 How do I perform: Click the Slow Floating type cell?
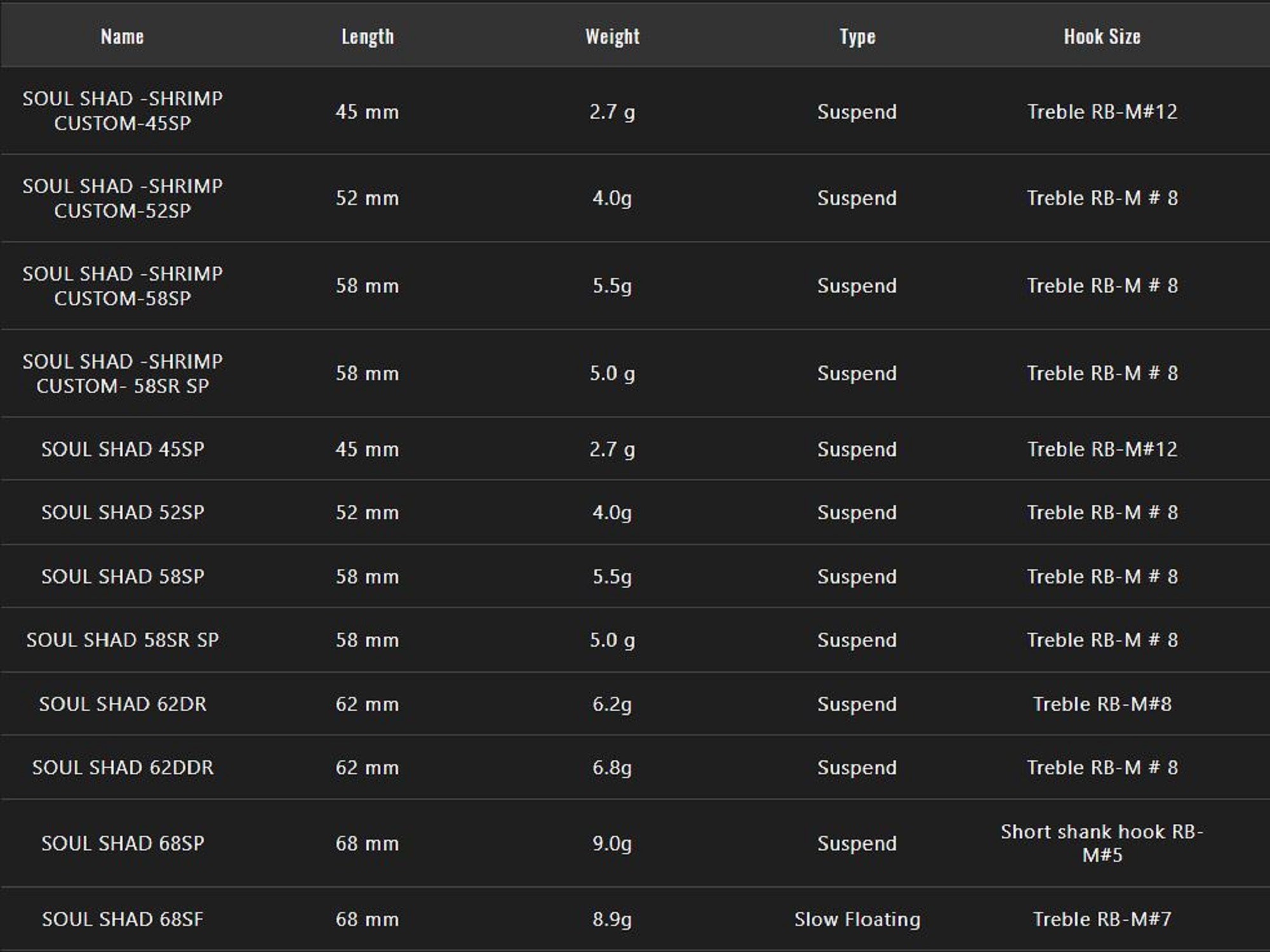click(x=857, y=919)
